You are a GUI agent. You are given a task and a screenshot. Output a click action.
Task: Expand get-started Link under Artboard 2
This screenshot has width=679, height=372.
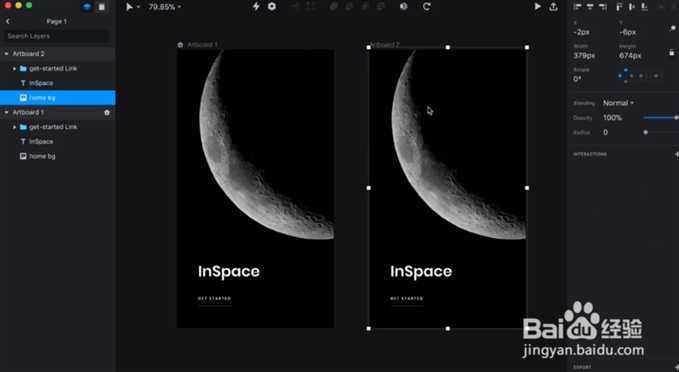(x=14, y=68)
